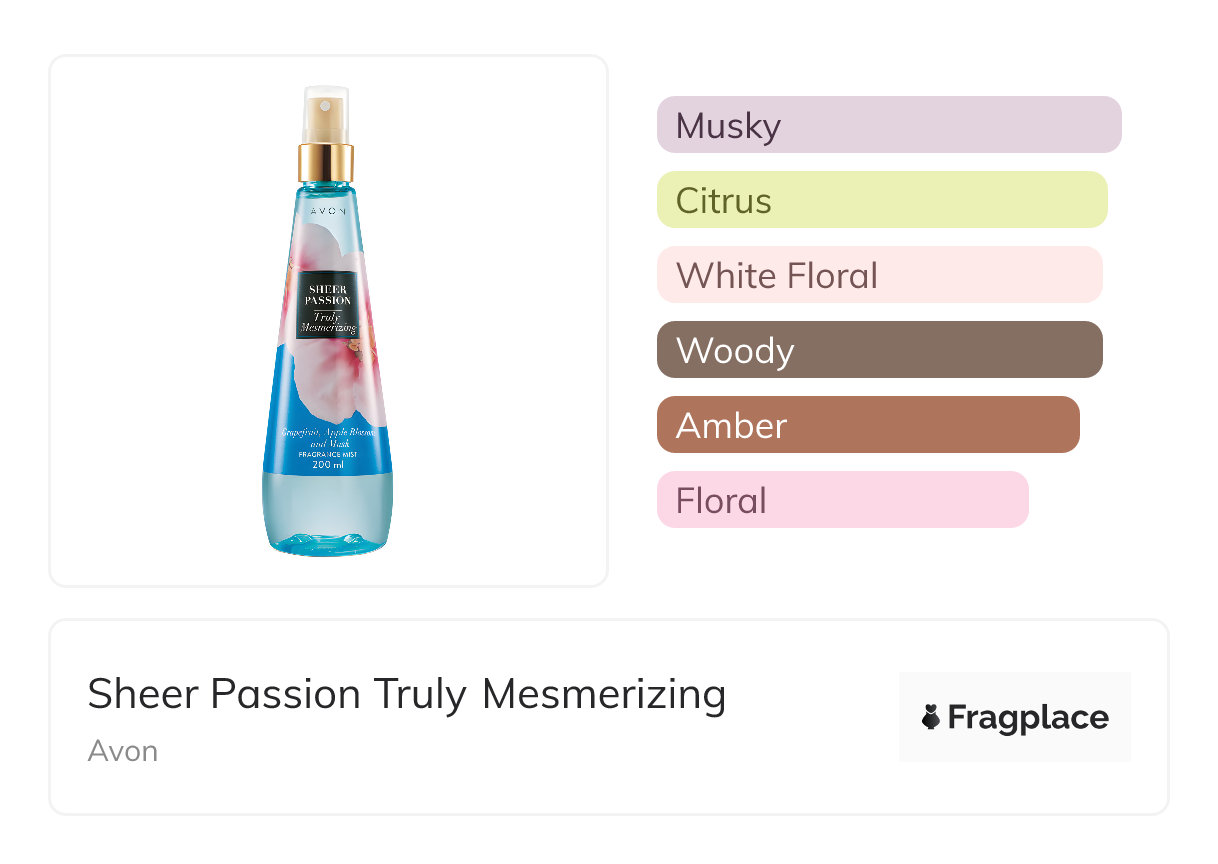Select the pink Floral accord bar

[841, 500]
